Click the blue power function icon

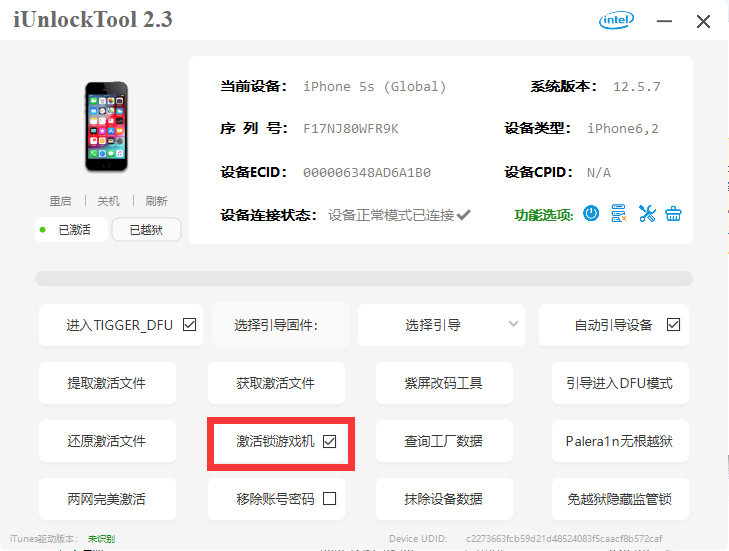click(x=591, y=213)
